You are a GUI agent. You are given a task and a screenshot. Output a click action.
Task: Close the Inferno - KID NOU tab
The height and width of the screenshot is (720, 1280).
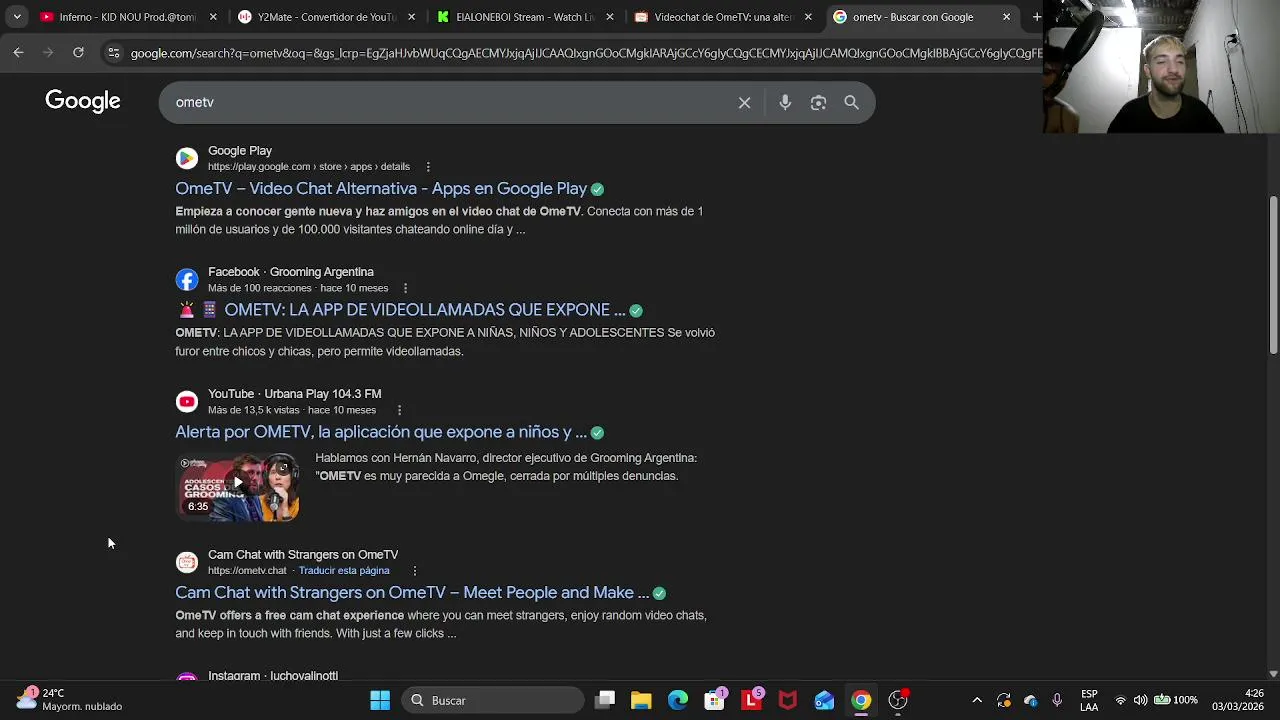(x=212, y=17)
